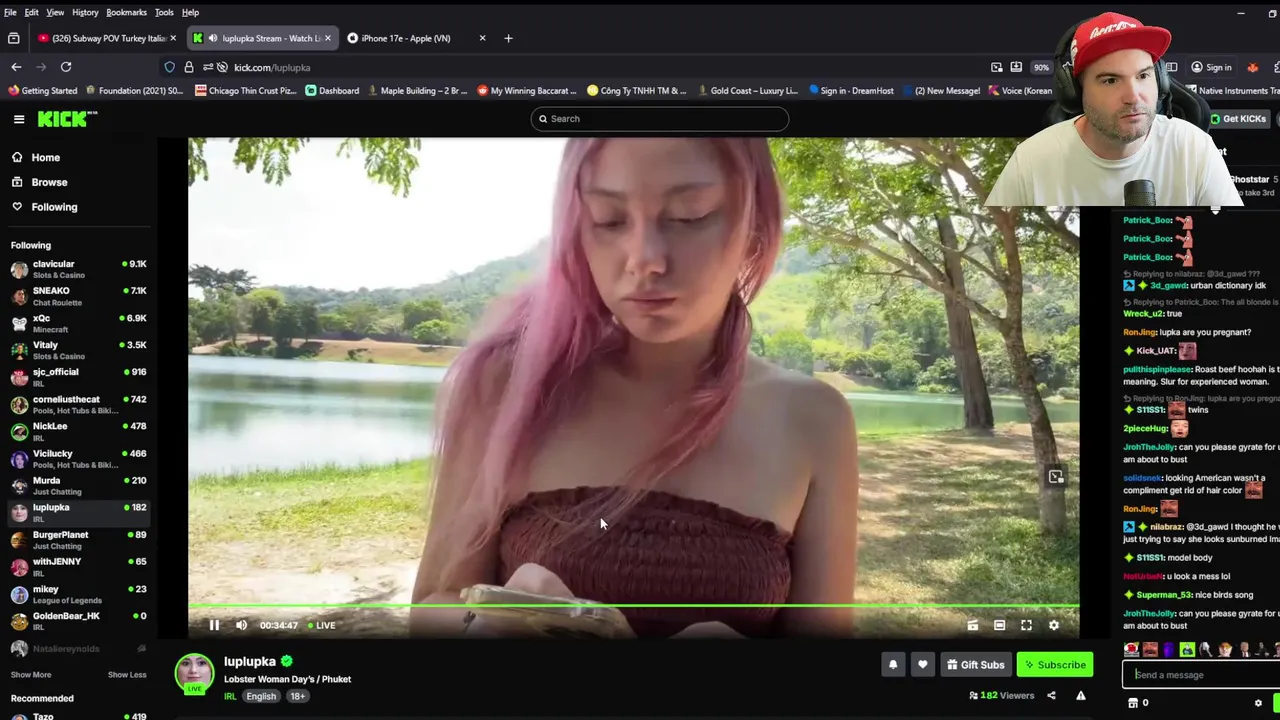Share the stream via share icon

[x=1051, y=695]
